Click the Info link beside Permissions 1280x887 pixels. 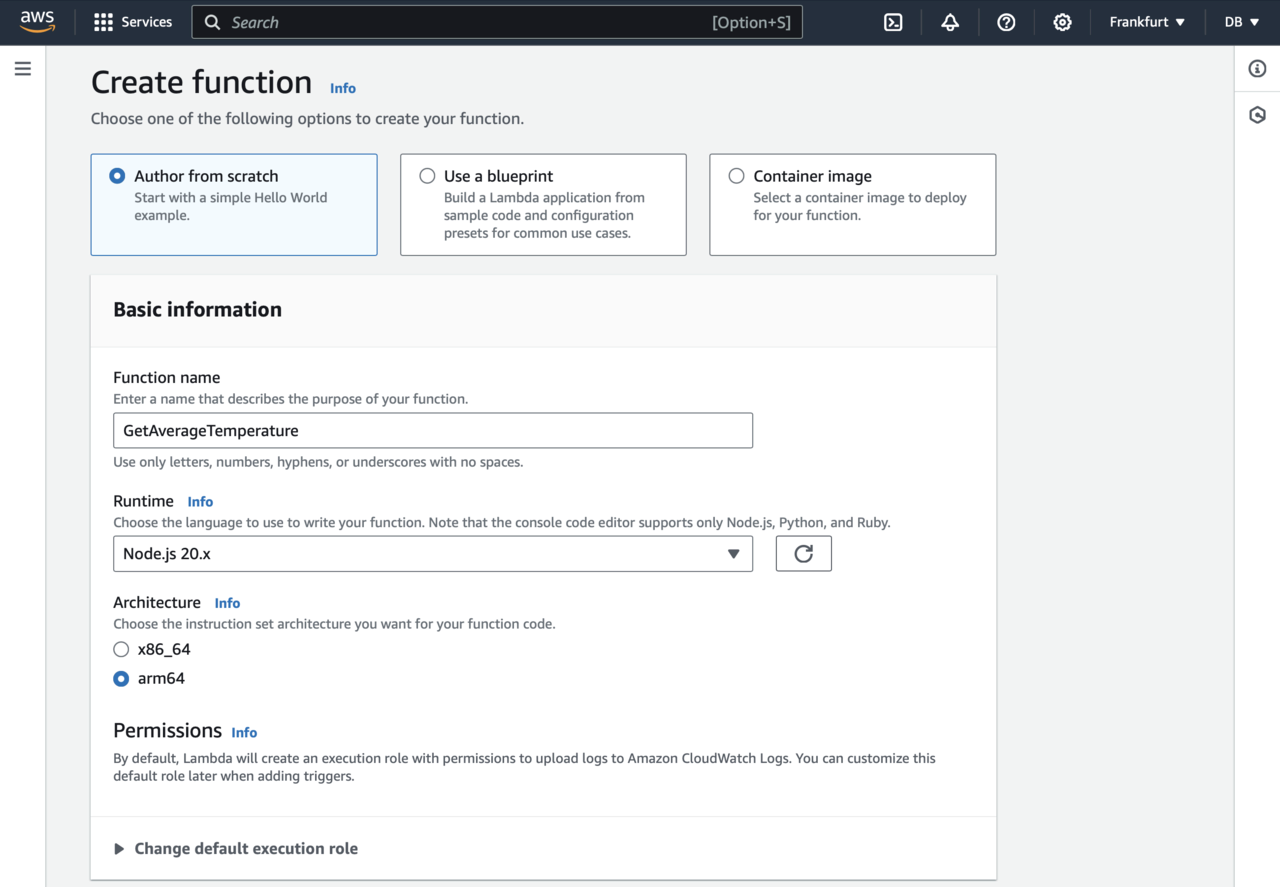pyautogui.click(x=244, y=733)
